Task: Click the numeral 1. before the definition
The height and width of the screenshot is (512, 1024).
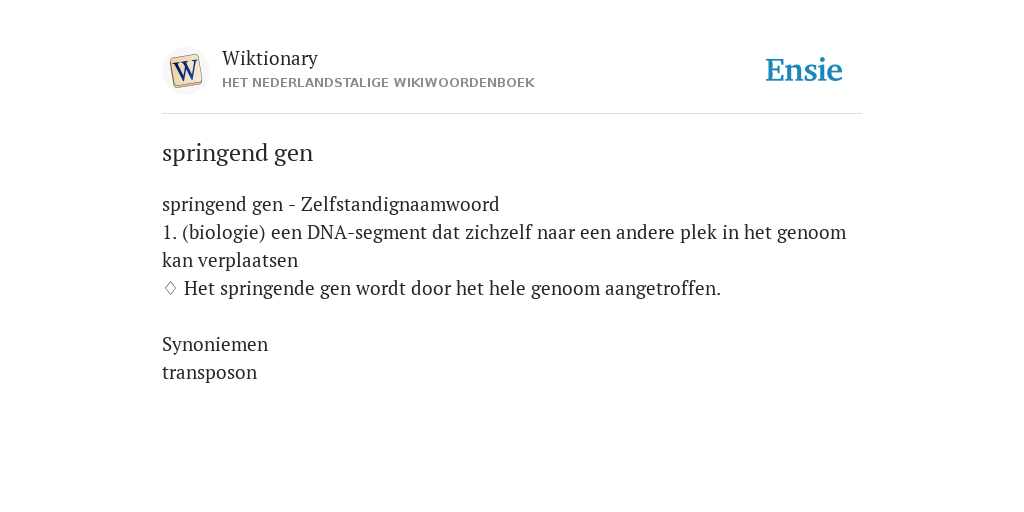Action: [169, 232]
